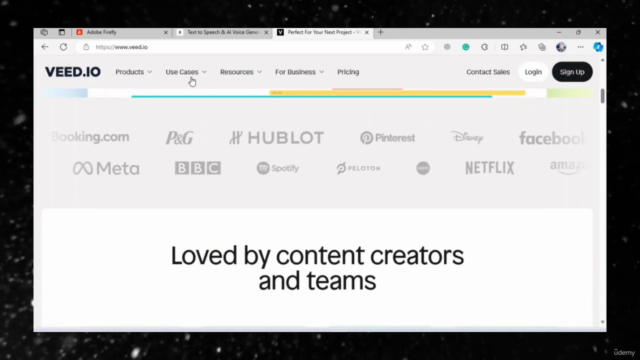Switch to Text to Speech & AI Voice tab
The height and width of the screenshot is (360, 640).
[x=222, y=32]
